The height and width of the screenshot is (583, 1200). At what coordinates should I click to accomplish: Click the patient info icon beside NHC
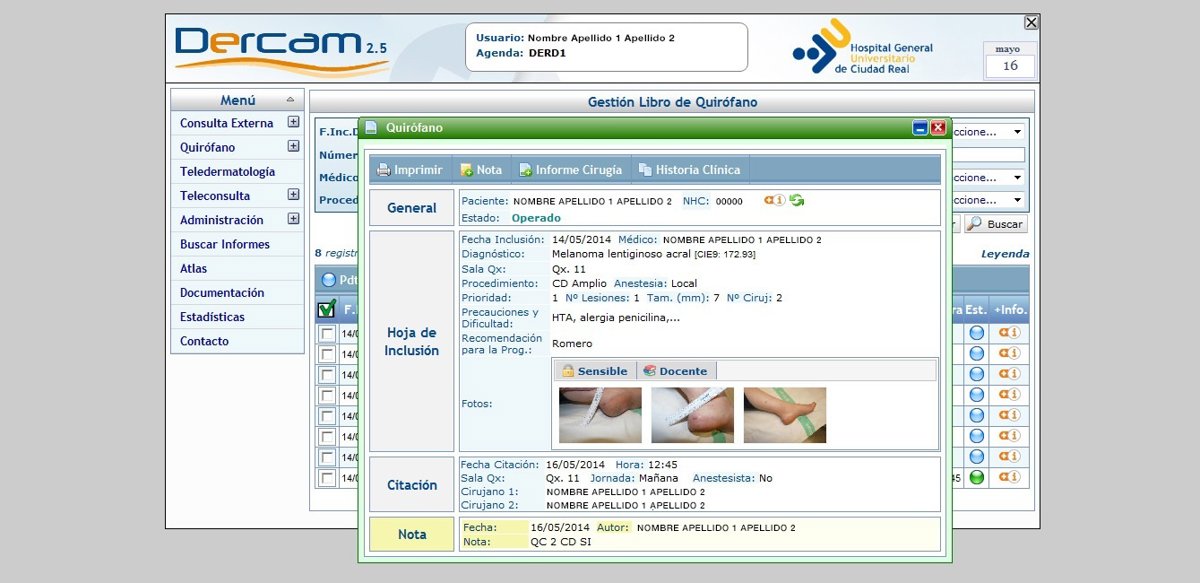(774, 201)
